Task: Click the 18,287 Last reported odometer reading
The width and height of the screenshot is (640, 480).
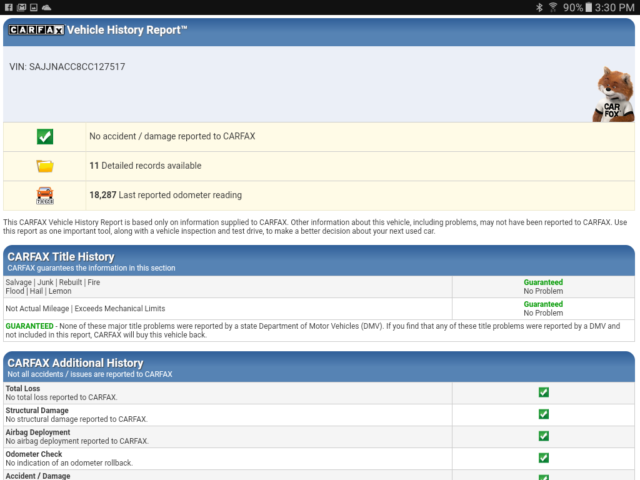Action: coord(165,195)
